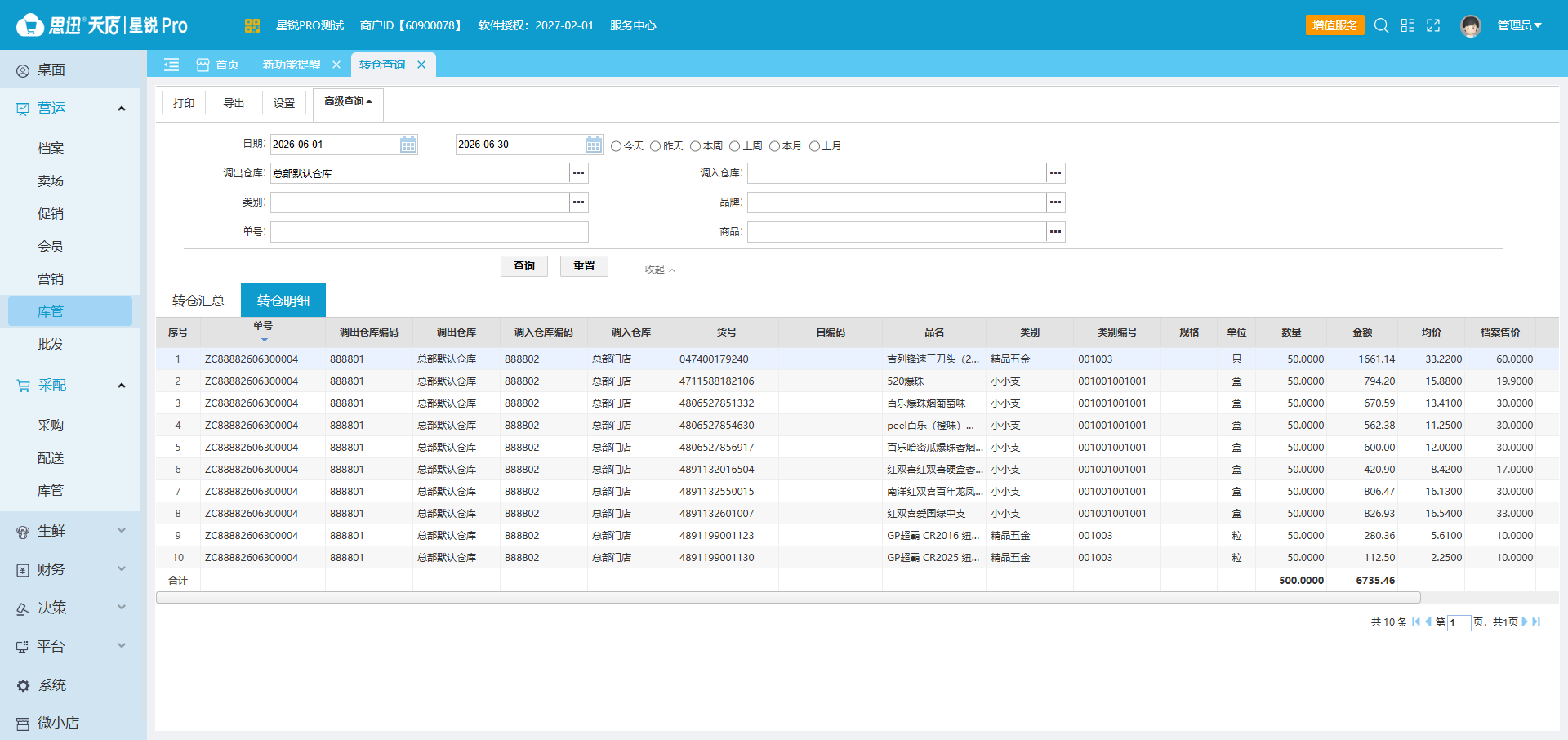Click the fullscreen expand icon in header
The width and height of the screenshot is (1568, 740).
click(x=1433, y=25)
